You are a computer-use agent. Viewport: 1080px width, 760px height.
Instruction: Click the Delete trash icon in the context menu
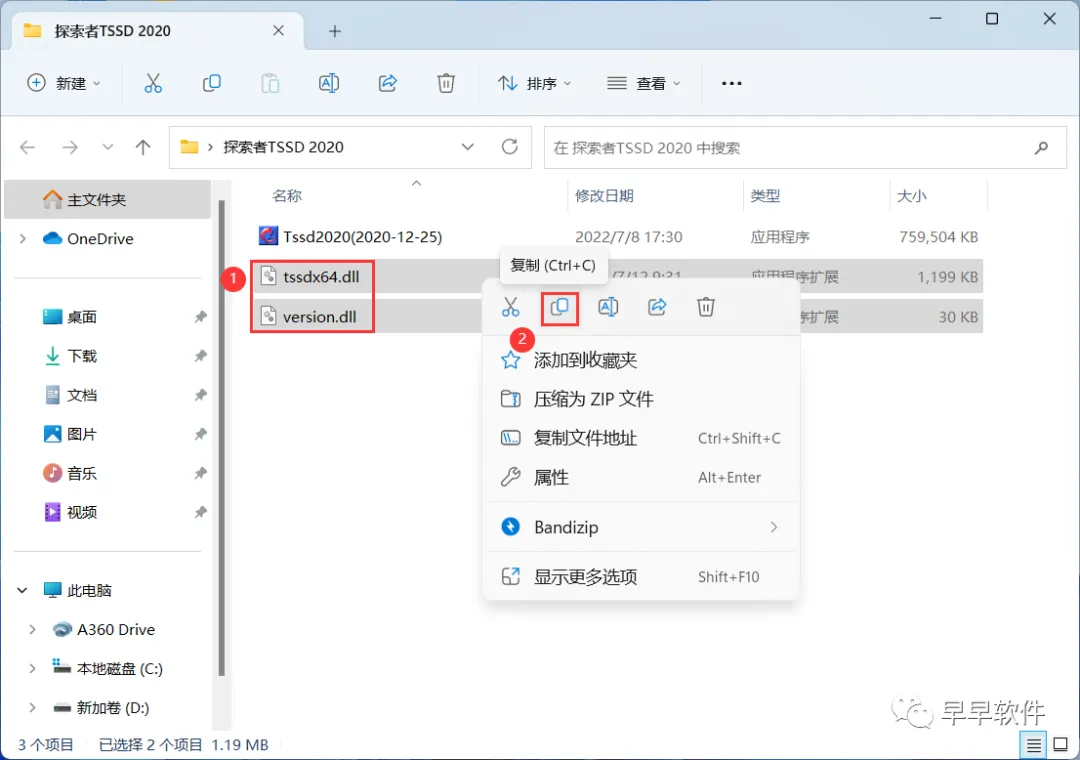pos(706,307)
